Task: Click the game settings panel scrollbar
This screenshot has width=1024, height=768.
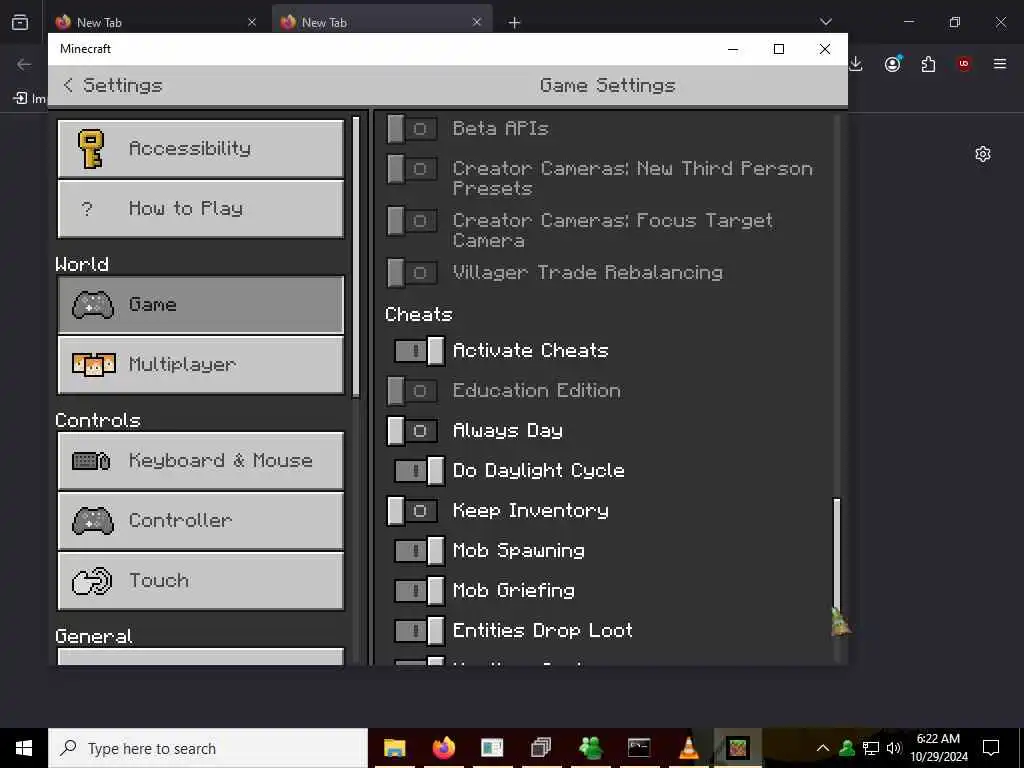Action: pyautogui.click(x=837, y=554)
